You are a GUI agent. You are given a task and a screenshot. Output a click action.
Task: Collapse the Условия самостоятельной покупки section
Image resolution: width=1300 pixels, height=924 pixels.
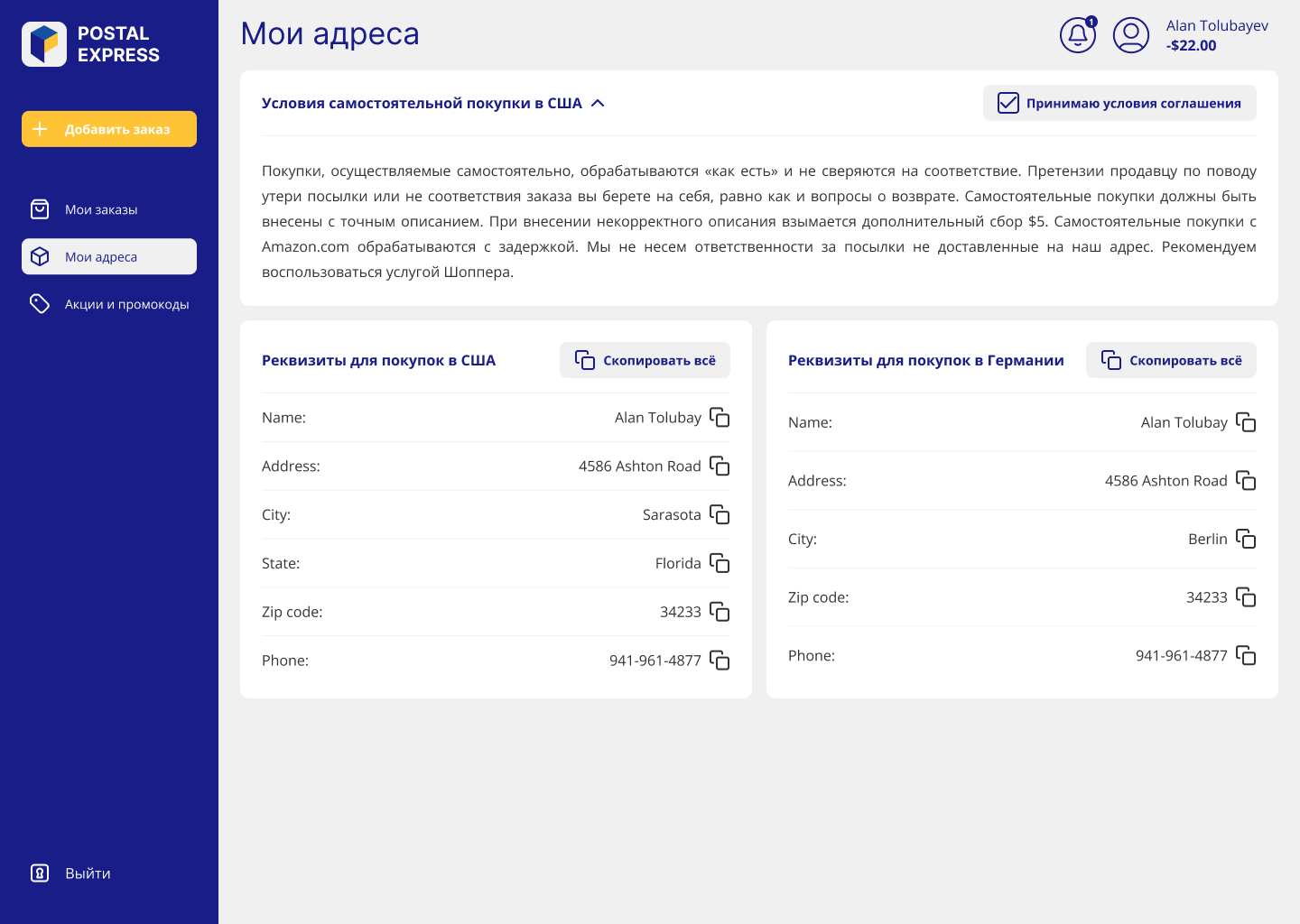(598, 103)
